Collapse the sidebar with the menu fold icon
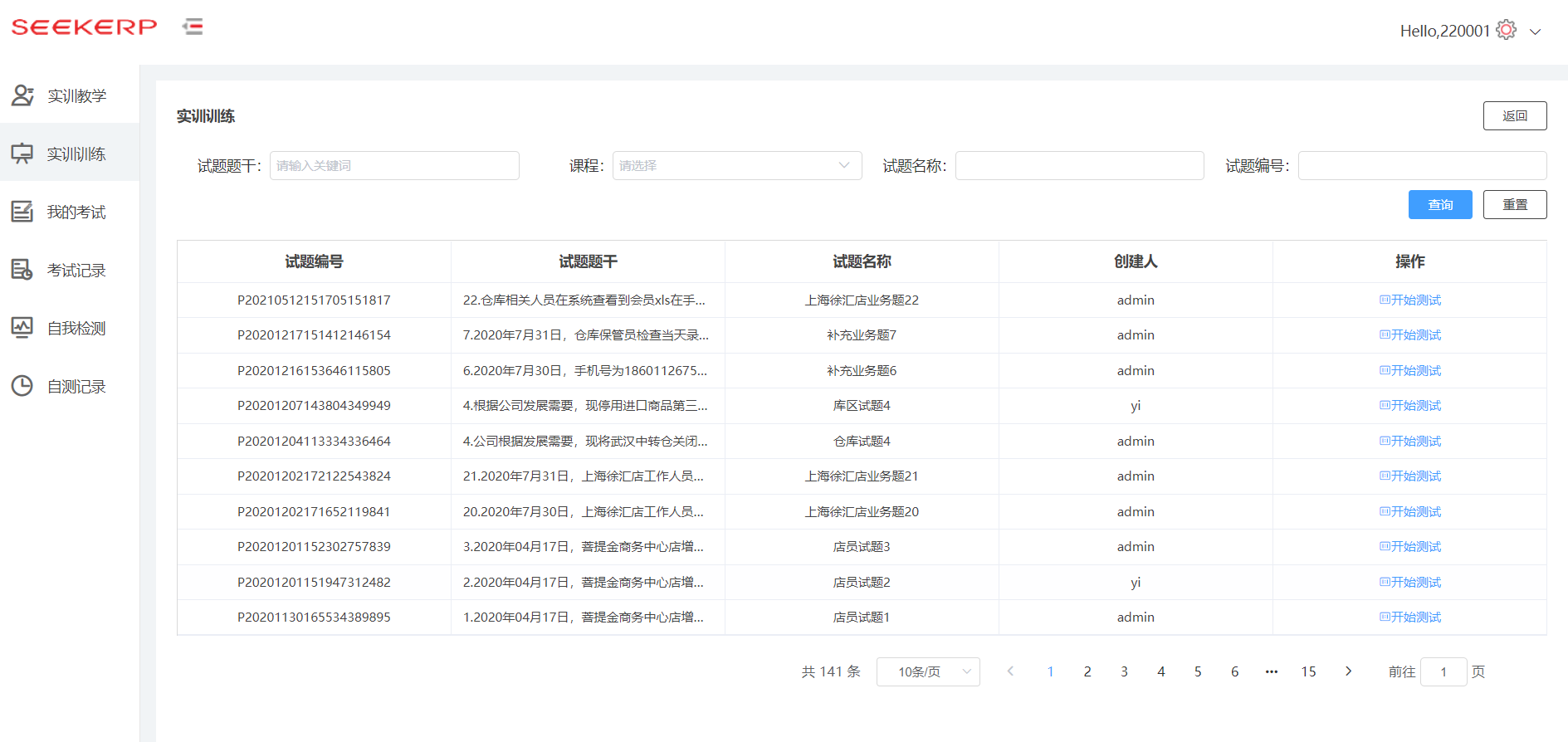Image resolution: width=1568 pixels, height=742 pixels. (193, 27)
